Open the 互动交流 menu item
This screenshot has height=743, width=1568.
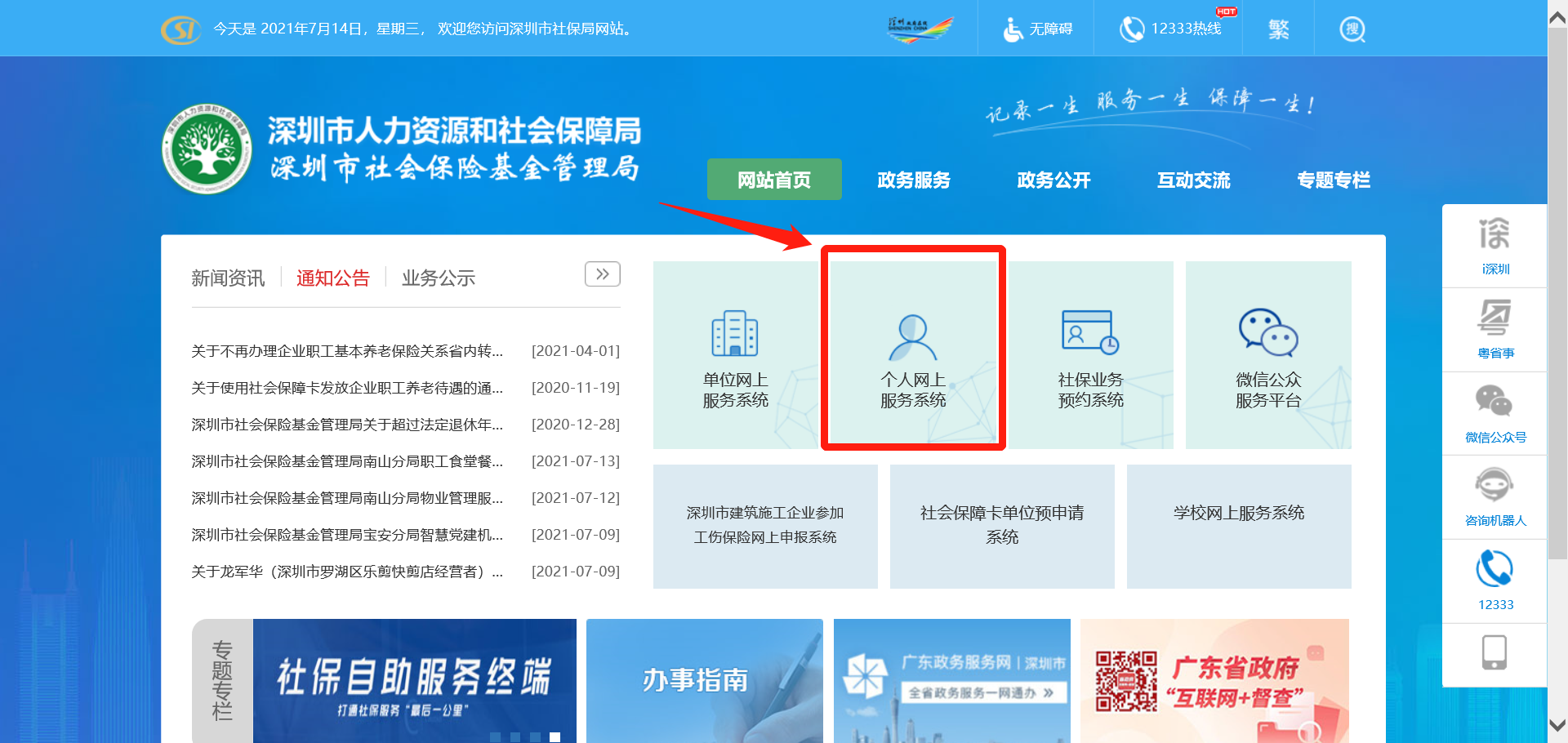pos(1193,180)
